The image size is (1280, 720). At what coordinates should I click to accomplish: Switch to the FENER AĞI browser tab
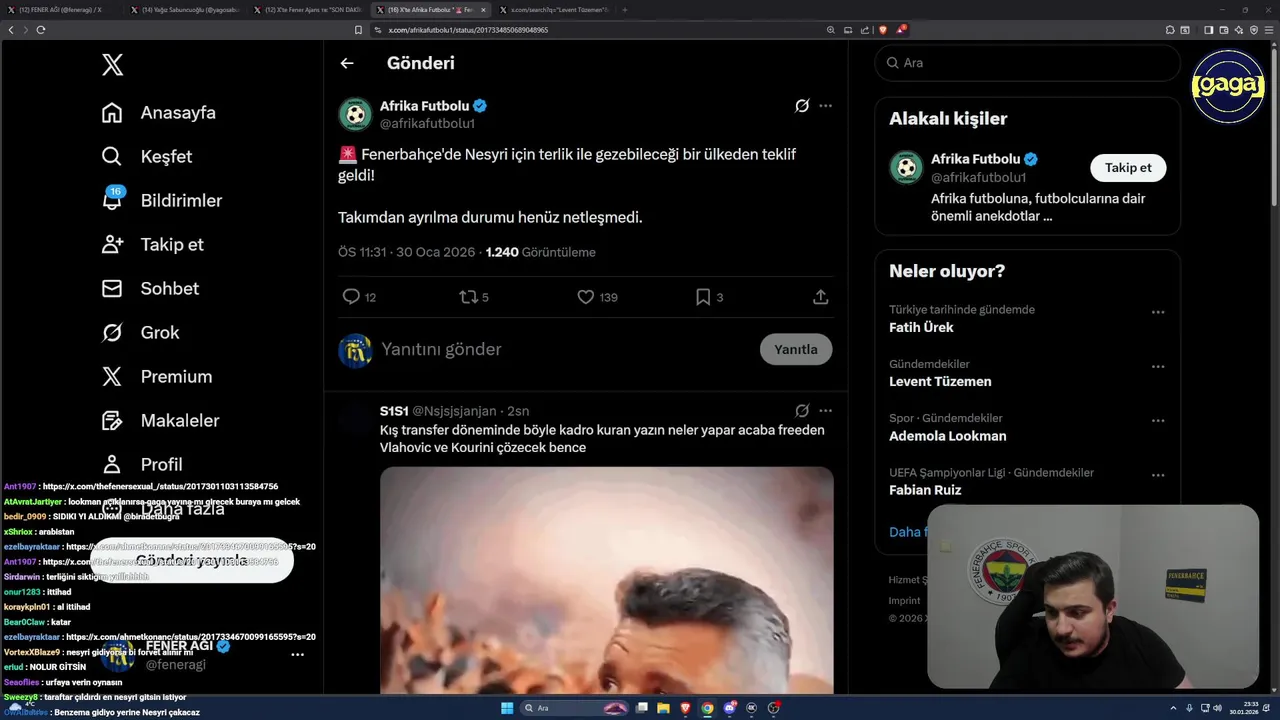60,10
